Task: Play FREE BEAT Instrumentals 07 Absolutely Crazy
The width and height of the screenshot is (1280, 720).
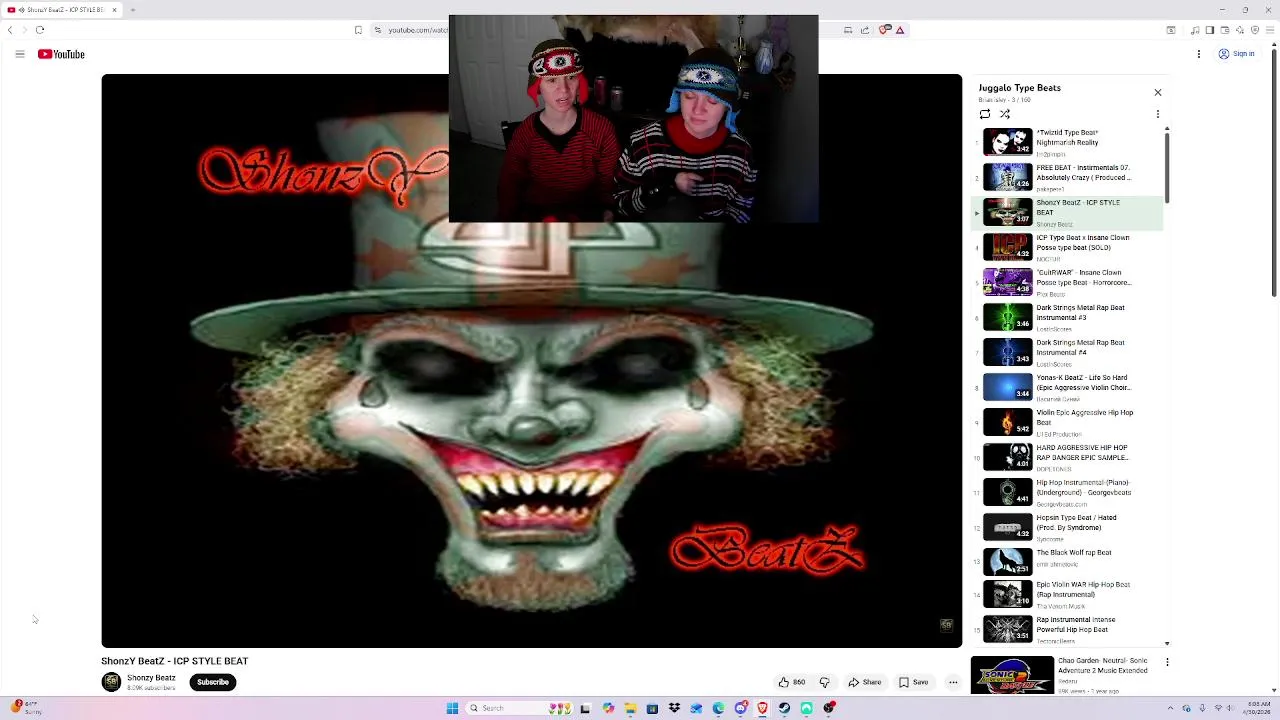Action: pos(1067,177)
